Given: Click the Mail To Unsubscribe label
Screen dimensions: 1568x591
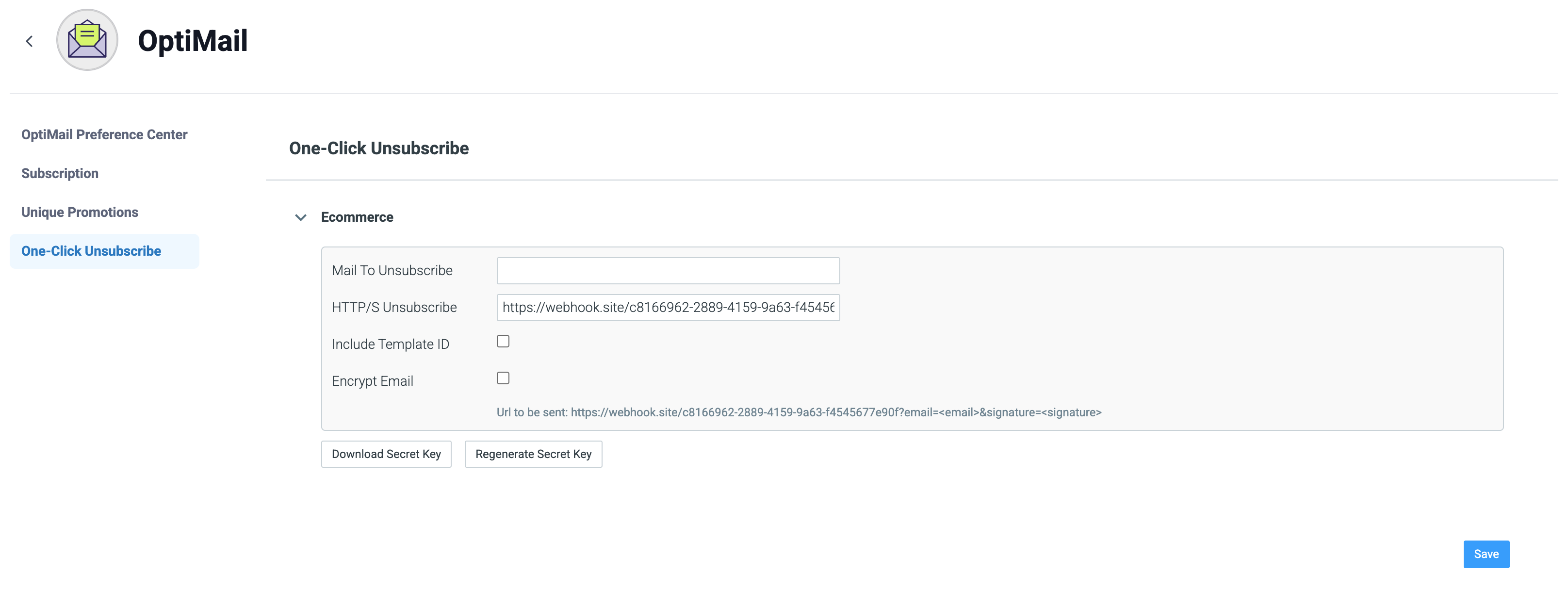Looking at the screenshot, I should click(x=392, y=271).
